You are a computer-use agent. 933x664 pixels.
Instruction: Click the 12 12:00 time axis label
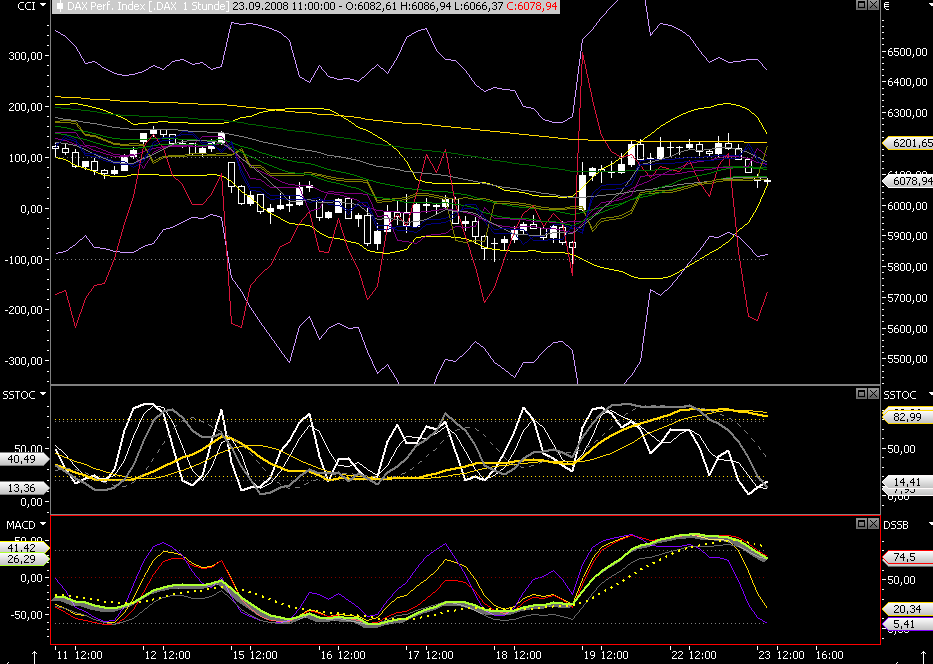167,655
